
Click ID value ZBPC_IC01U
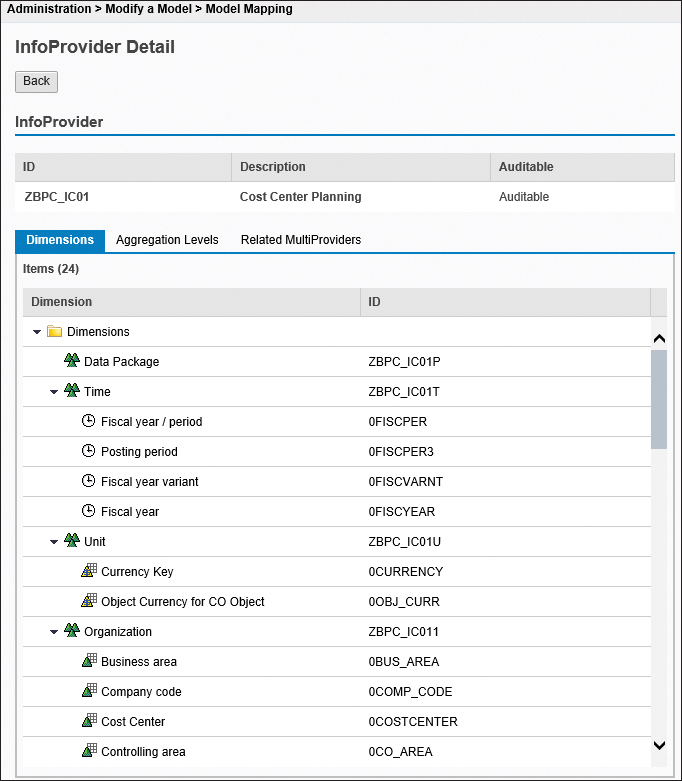[x=405, y=541]
